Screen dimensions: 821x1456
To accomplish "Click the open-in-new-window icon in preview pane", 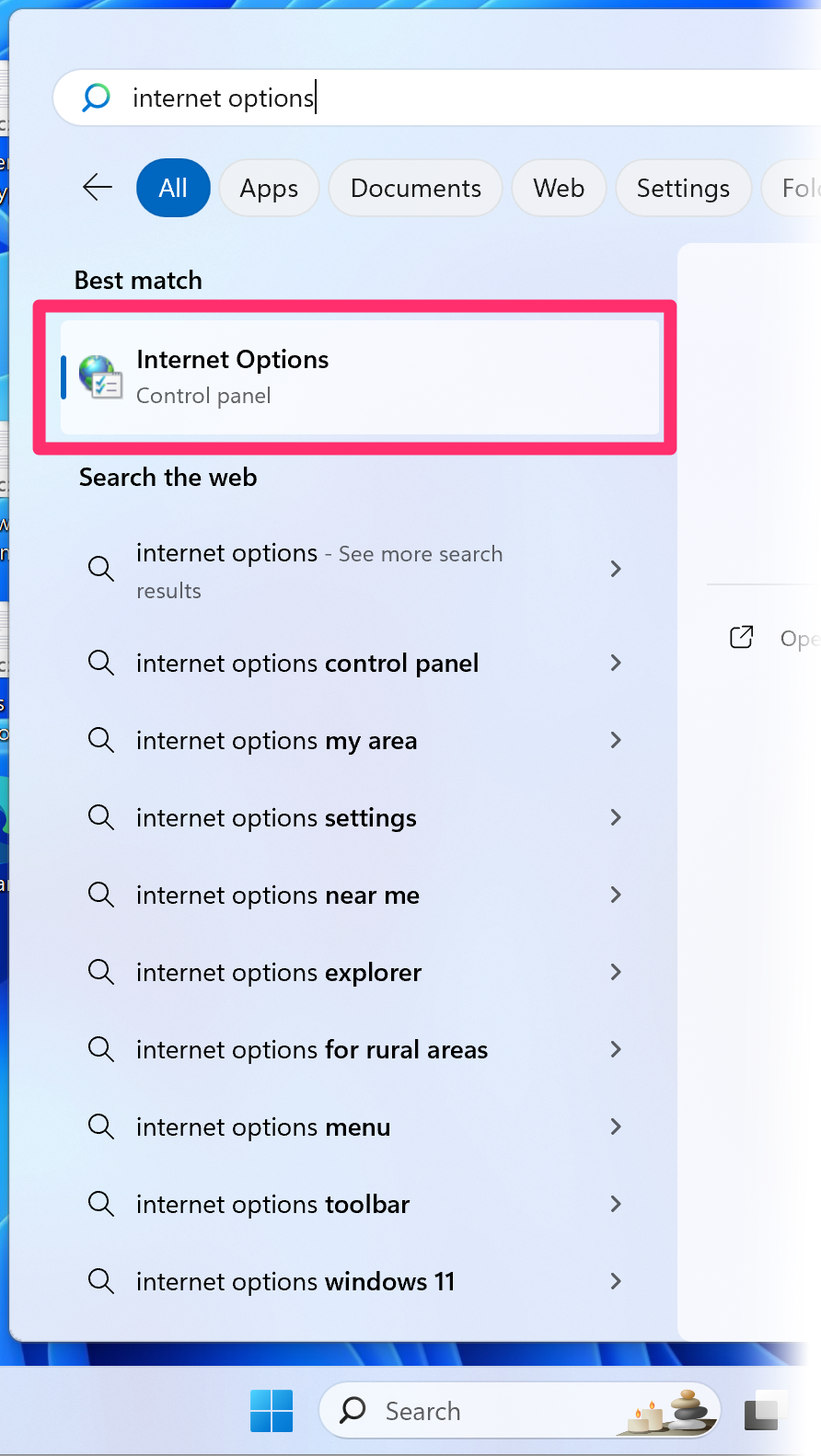I will [741, 638].
